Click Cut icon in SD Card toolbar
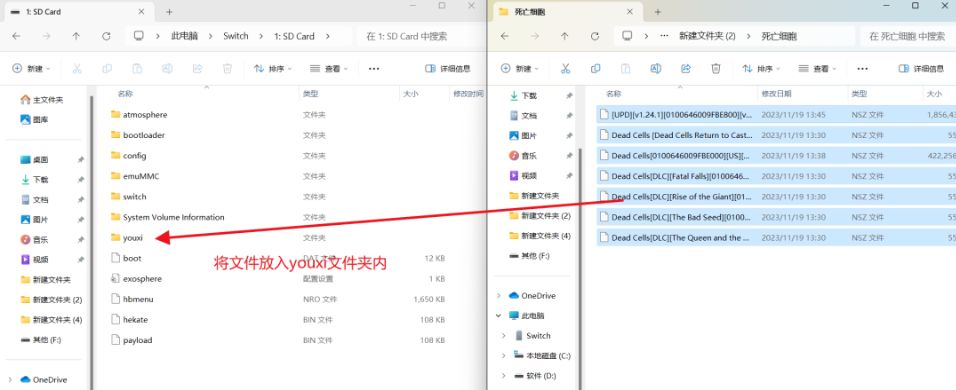 point(77,69)
